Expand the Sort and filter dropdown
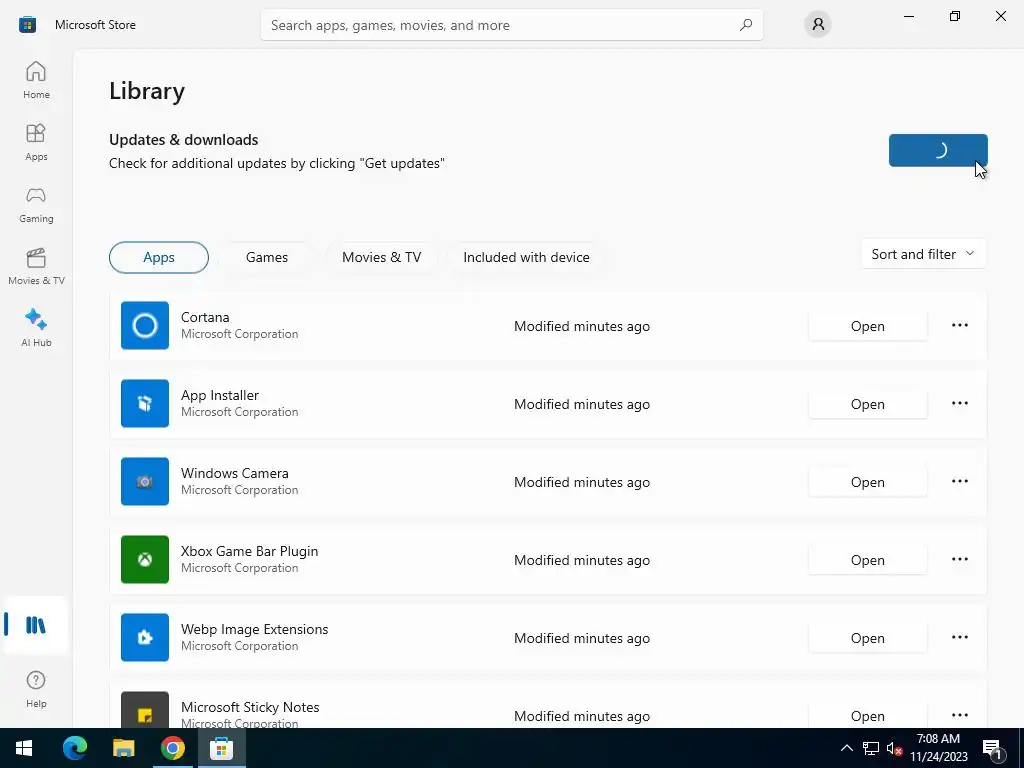The height and width of the screenshot is (768, 1024). coord(923,254)
